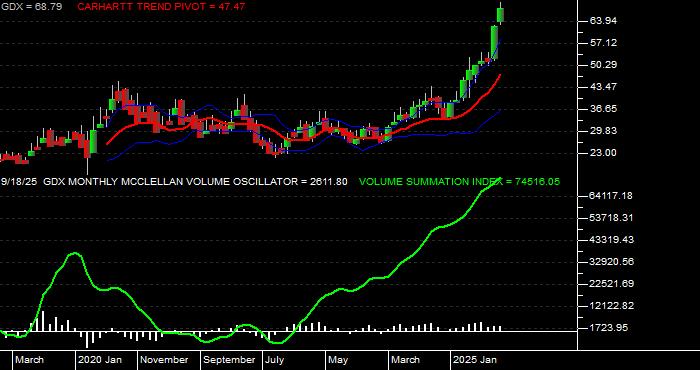This screenshot has width=700, height=370.
Task: Click the 23.00 price axis value
Action: tap(603, 153)
